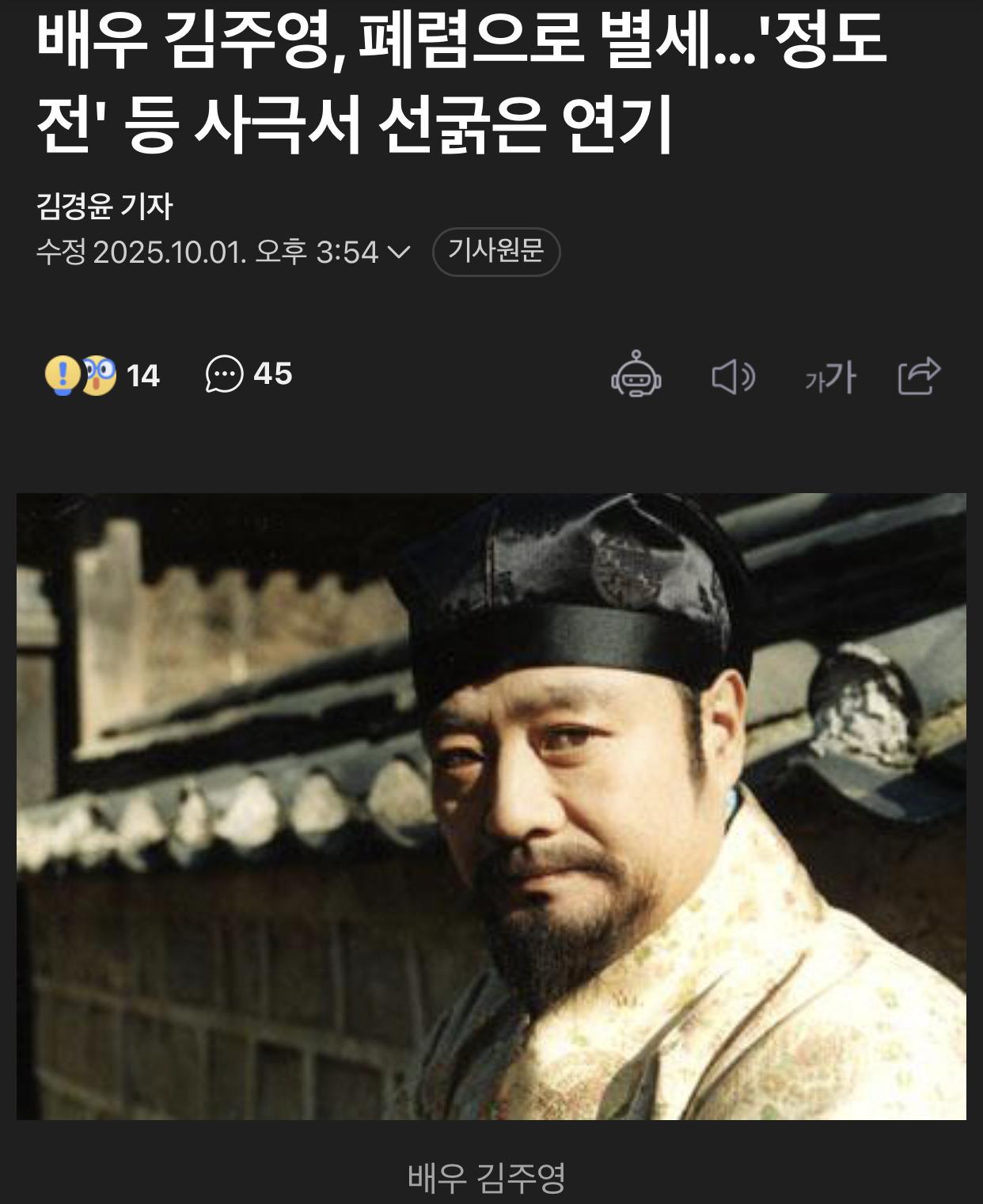
Task: Open the 기사원문 original article button
Action: tap(496, 252)
